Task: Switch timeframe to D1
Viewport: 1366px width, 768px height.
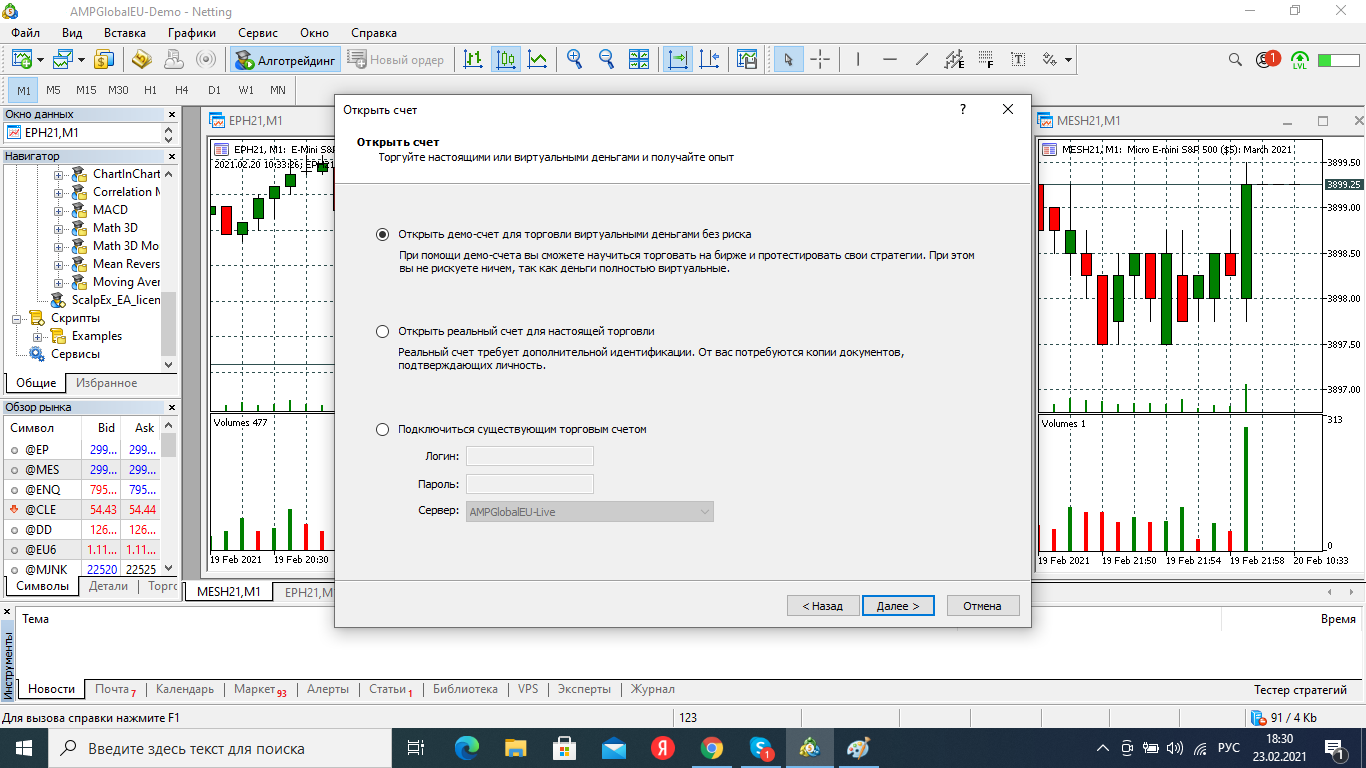Action: pos(214,90)
